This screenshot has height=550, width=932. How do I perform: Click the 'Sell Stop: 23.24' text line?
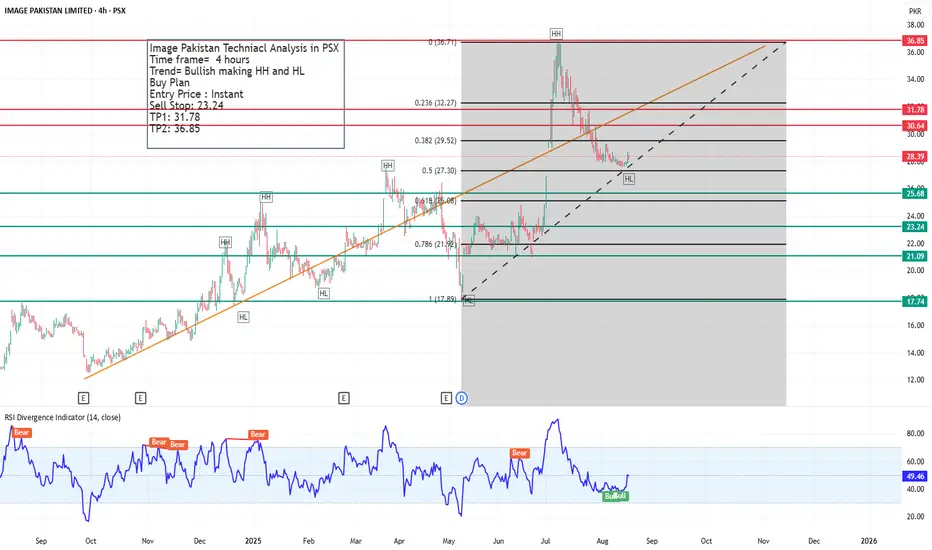[x=187, y=105]
